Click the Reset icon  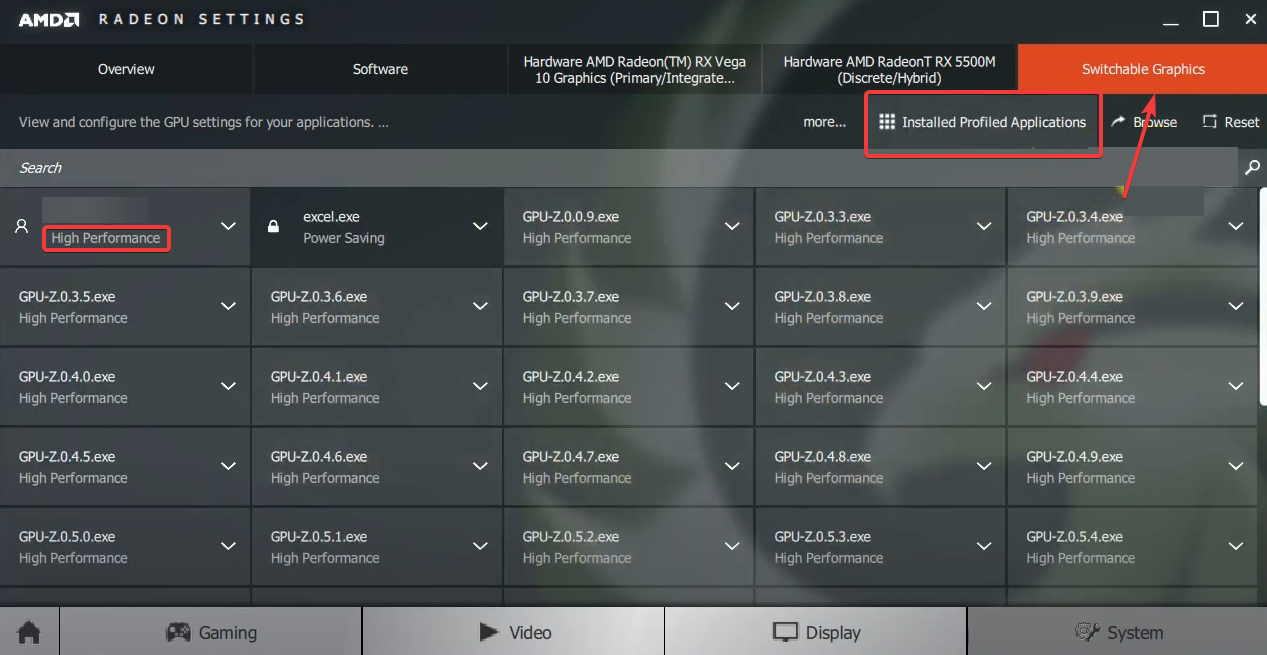click(x=1209, y=122)
